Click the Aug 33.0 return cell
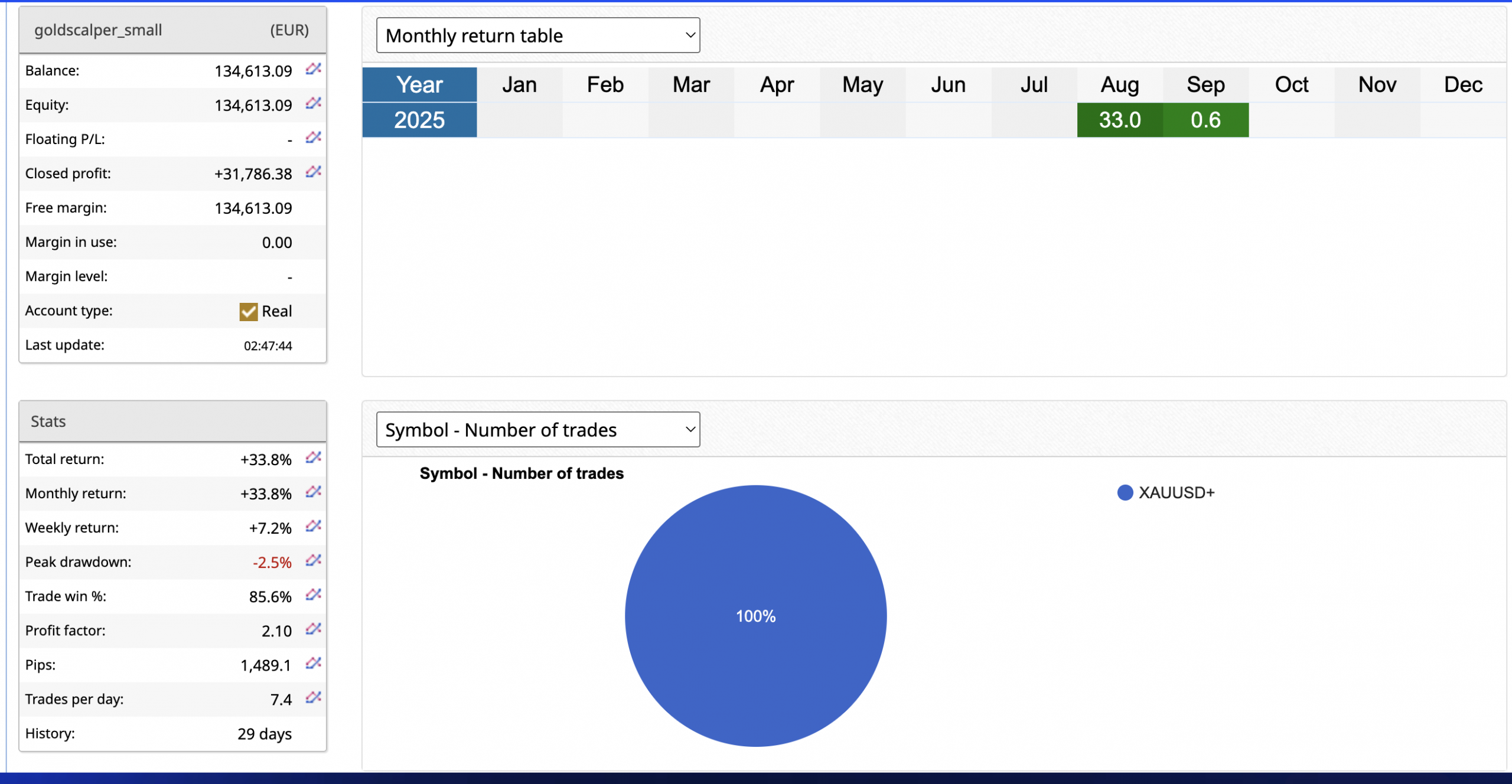 tap(1120, 120)
